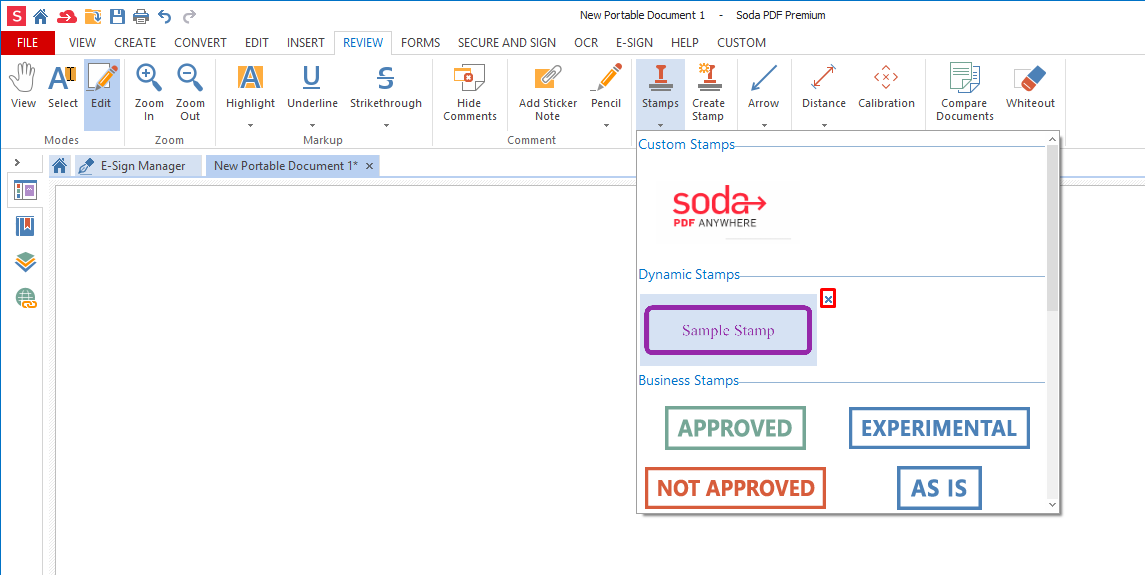Image resolution: width=1145 pixels, height=575 pixels.
Task: Select the Arrow drawing tool
Action: coord(763,87)
